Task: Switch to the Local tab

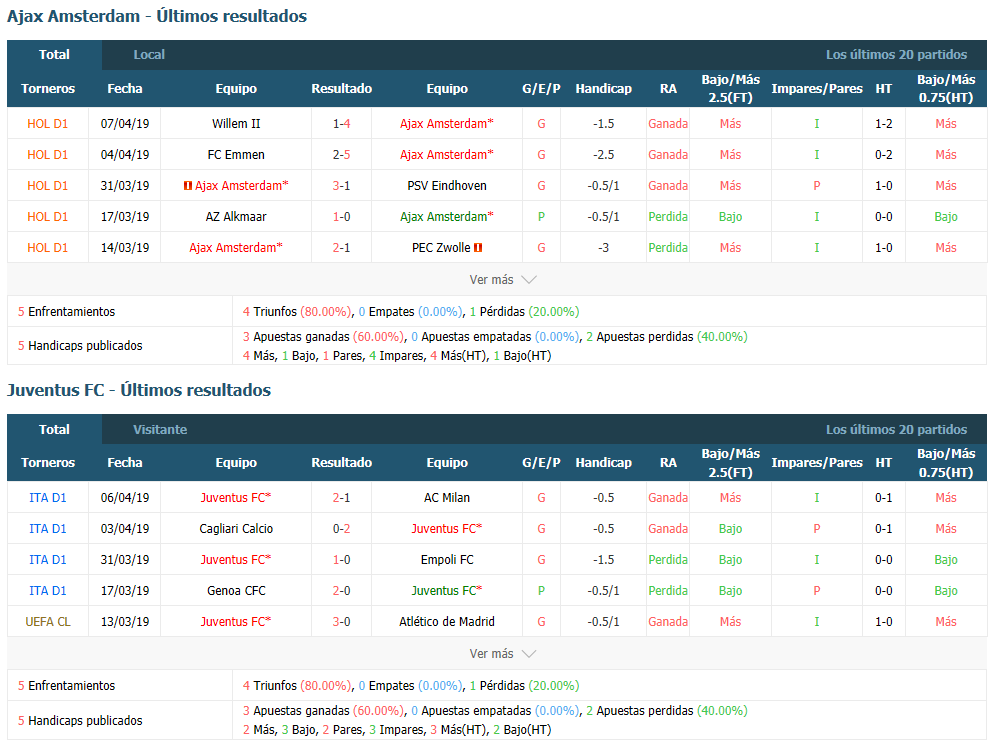Action: pyautogui.click(x=149, y=54)
